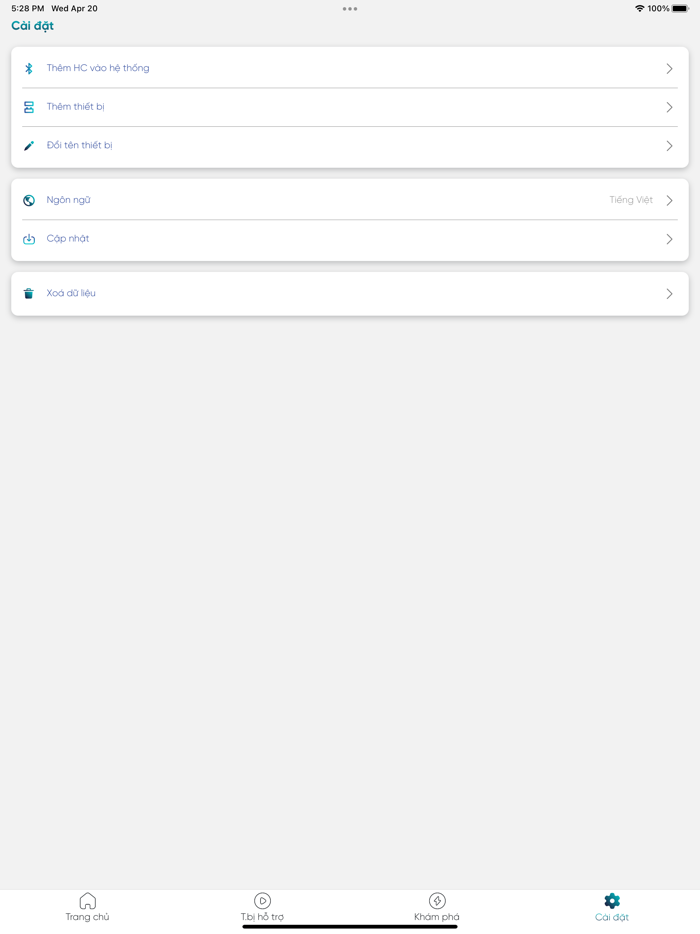Click the Bluetooth icon beside Thêm HC
The image size is (700, 934).
point(29,69)
